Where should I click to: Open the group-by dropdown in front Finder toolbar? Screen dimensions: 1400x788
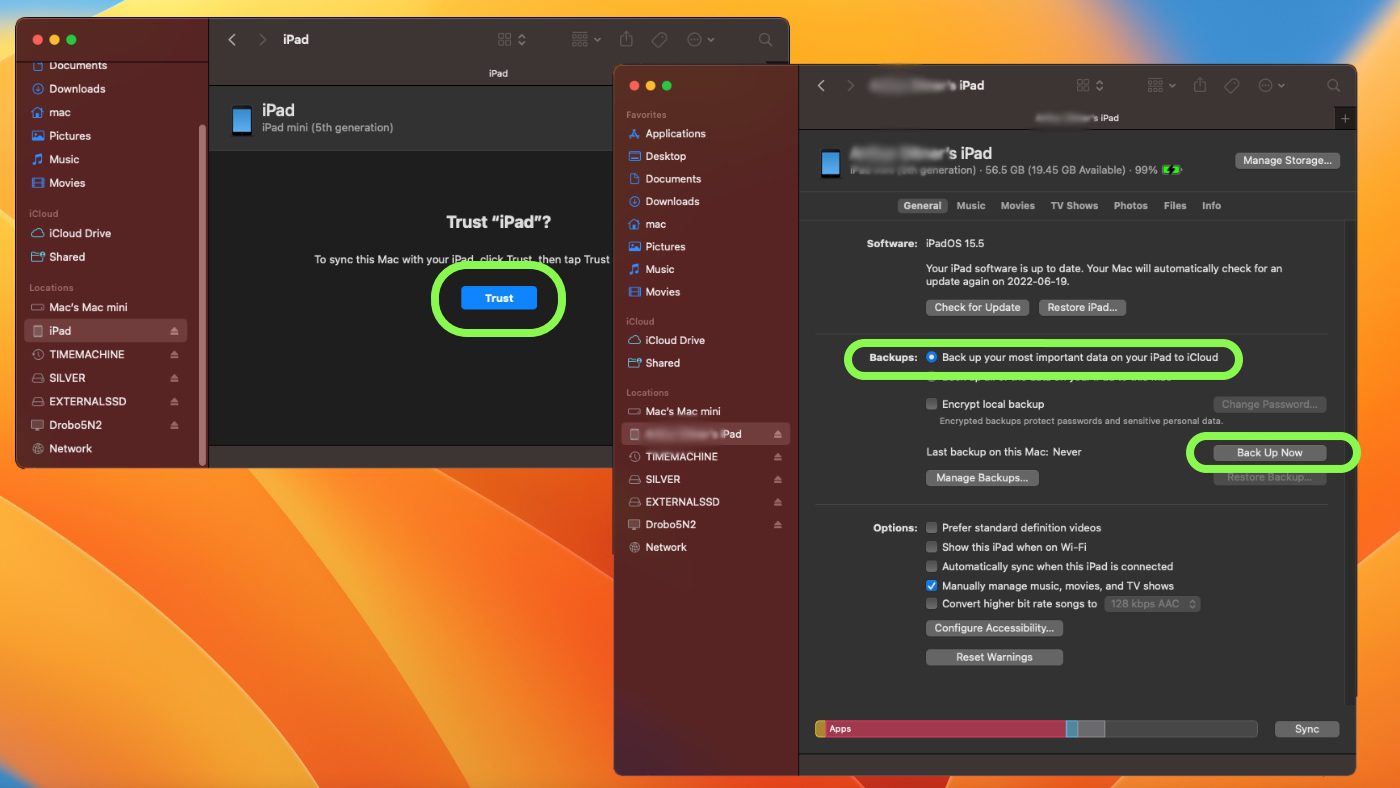click(x=1160, y=86)
